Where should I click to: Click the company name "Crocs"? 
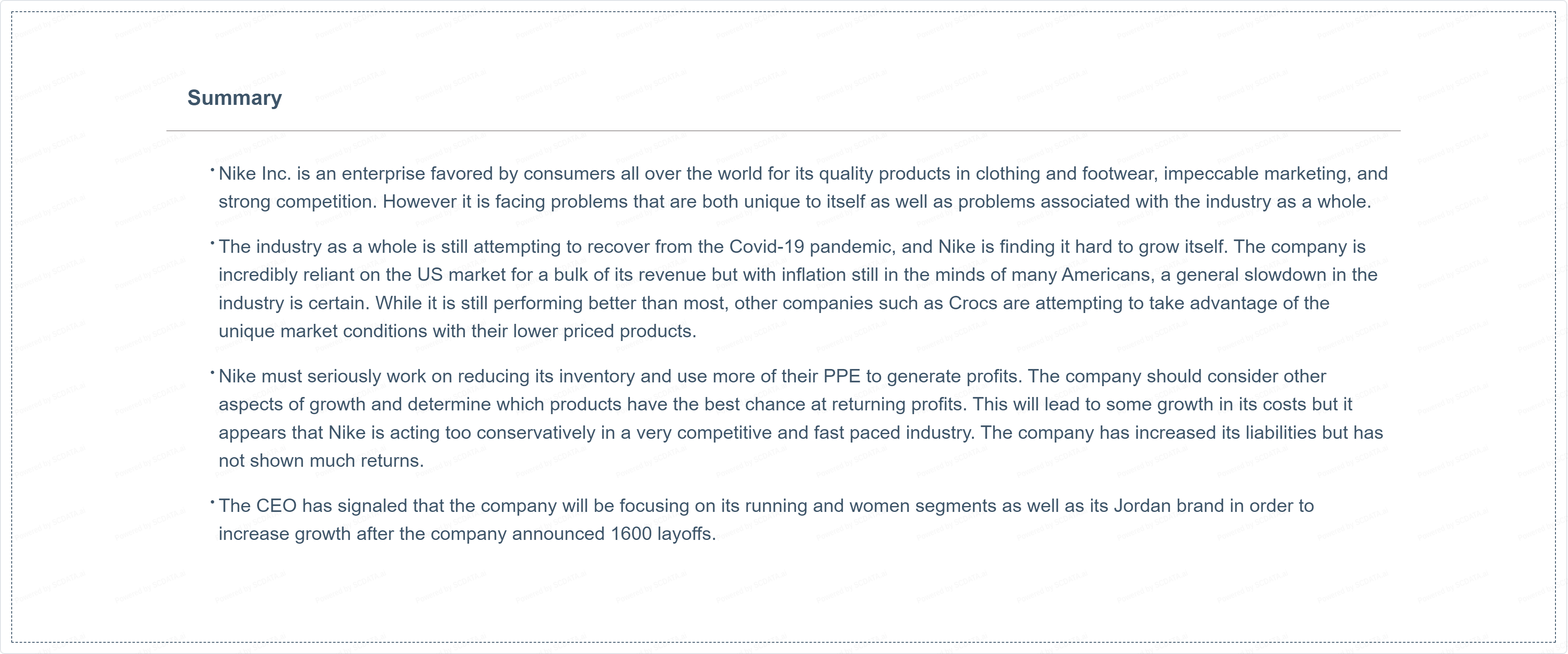(x=973, y=303)
